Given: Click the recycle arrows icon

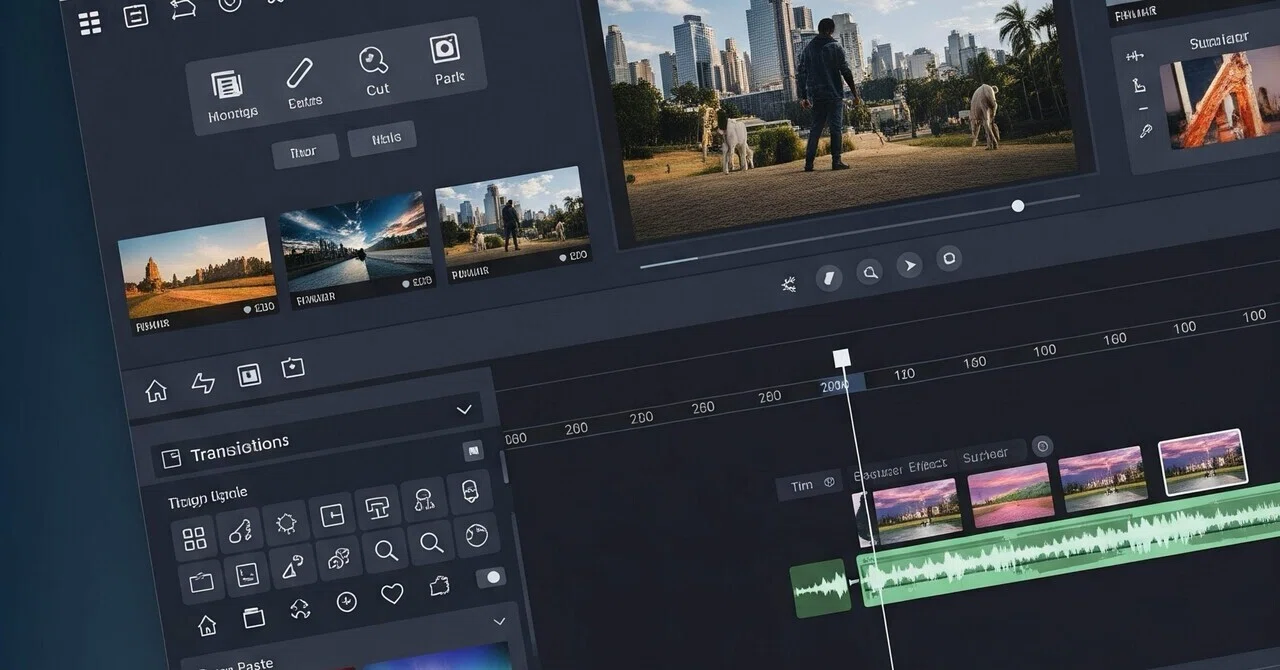Looking at the screenshot, I should (x=300, y=609).
